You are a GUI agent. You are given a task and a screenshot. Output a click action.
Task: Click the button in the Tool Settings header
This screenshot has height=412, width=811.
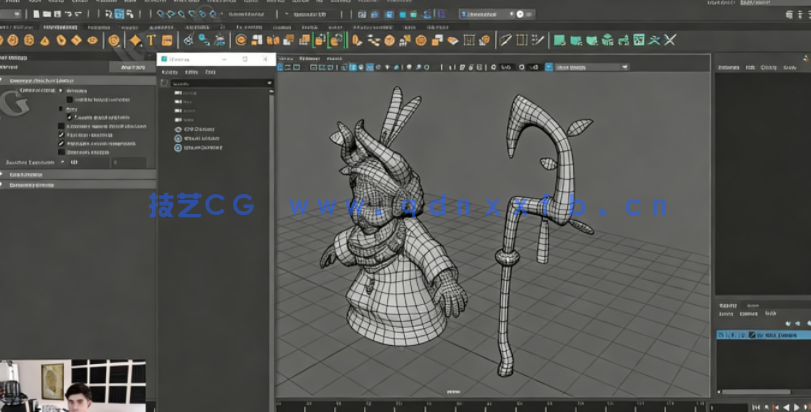(x=132, y=67)
